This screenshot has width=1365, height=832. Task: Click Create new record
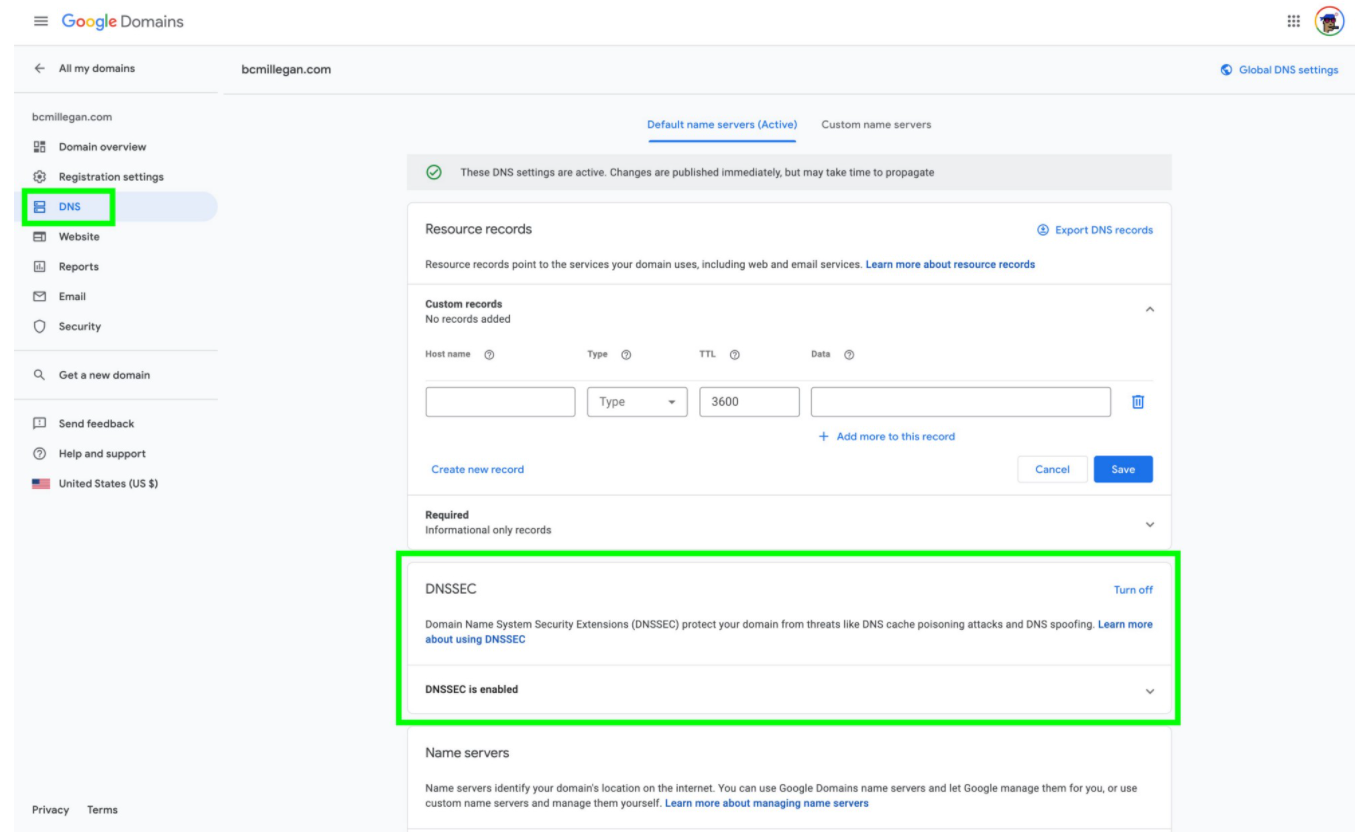click(x=477, y=469)
